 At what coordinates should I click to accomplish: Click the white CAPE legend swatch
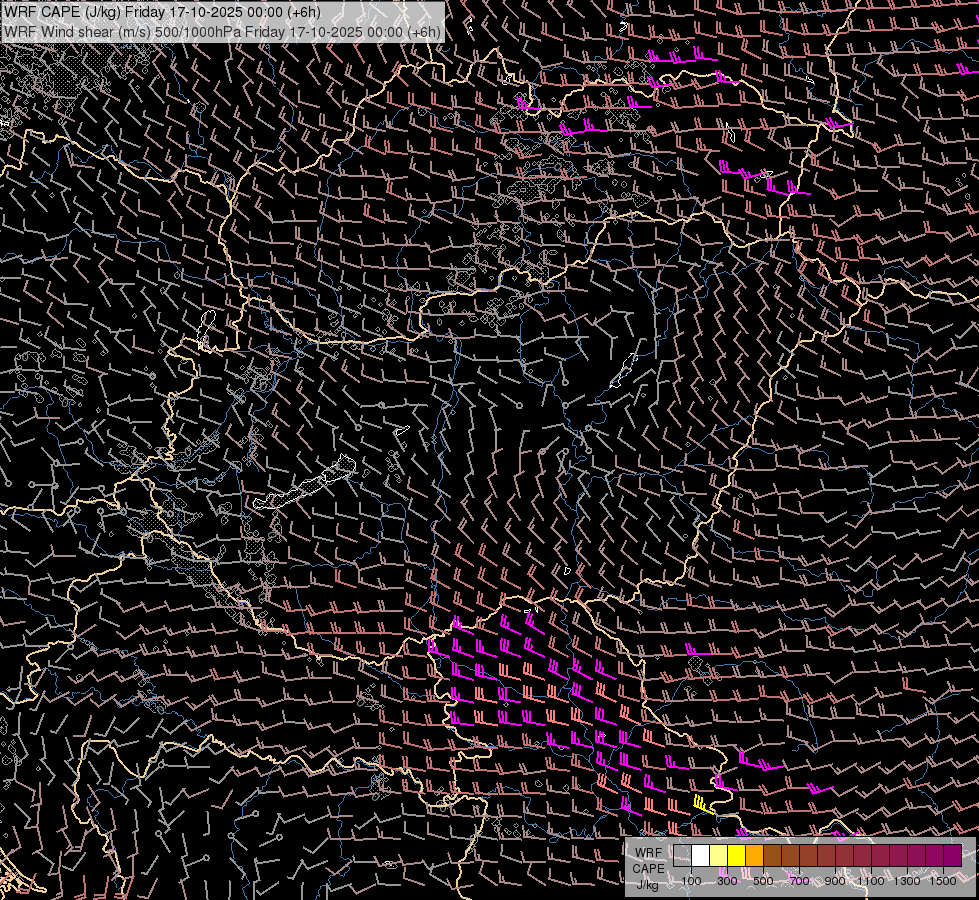(701, 856)
